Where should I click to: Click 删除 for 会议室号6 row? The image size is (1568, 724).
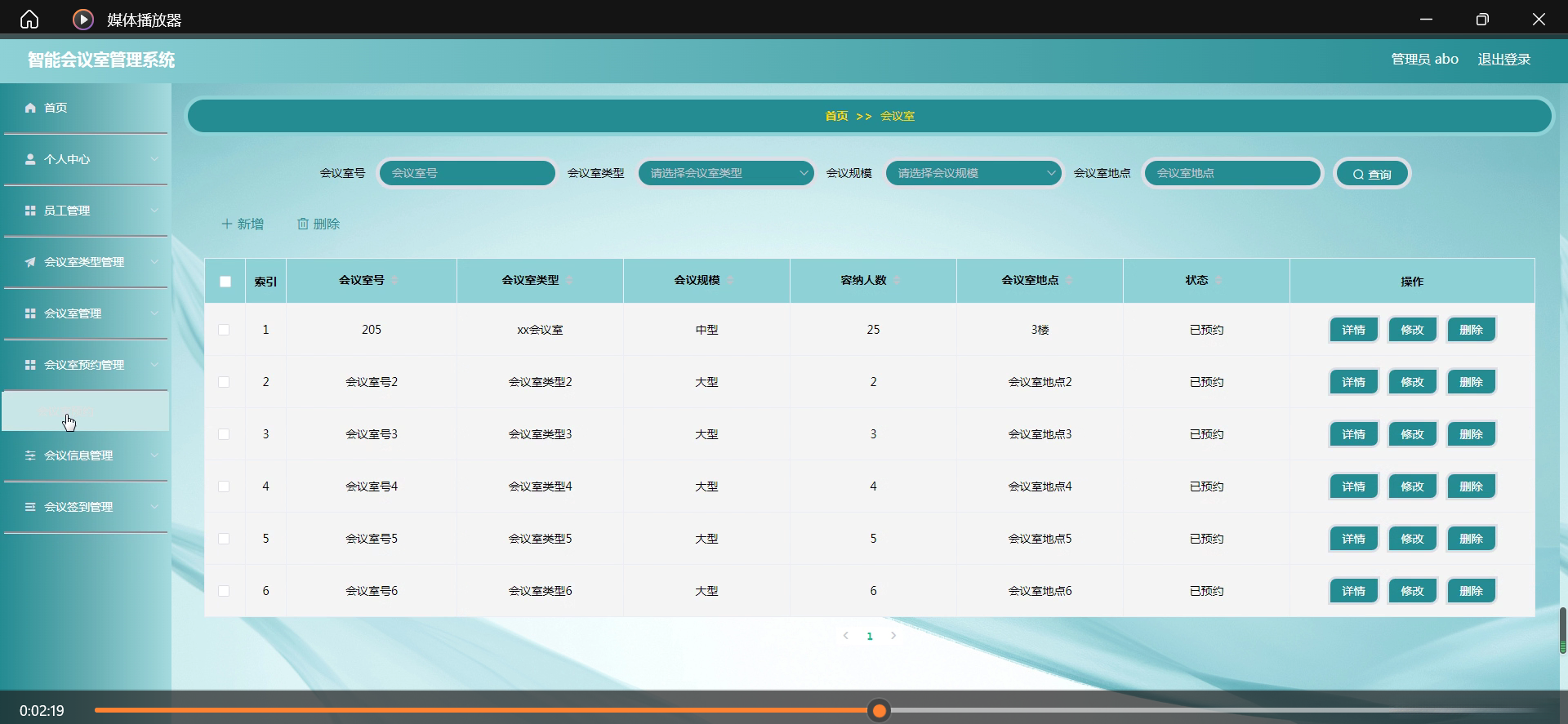(x=1471, y=591)
